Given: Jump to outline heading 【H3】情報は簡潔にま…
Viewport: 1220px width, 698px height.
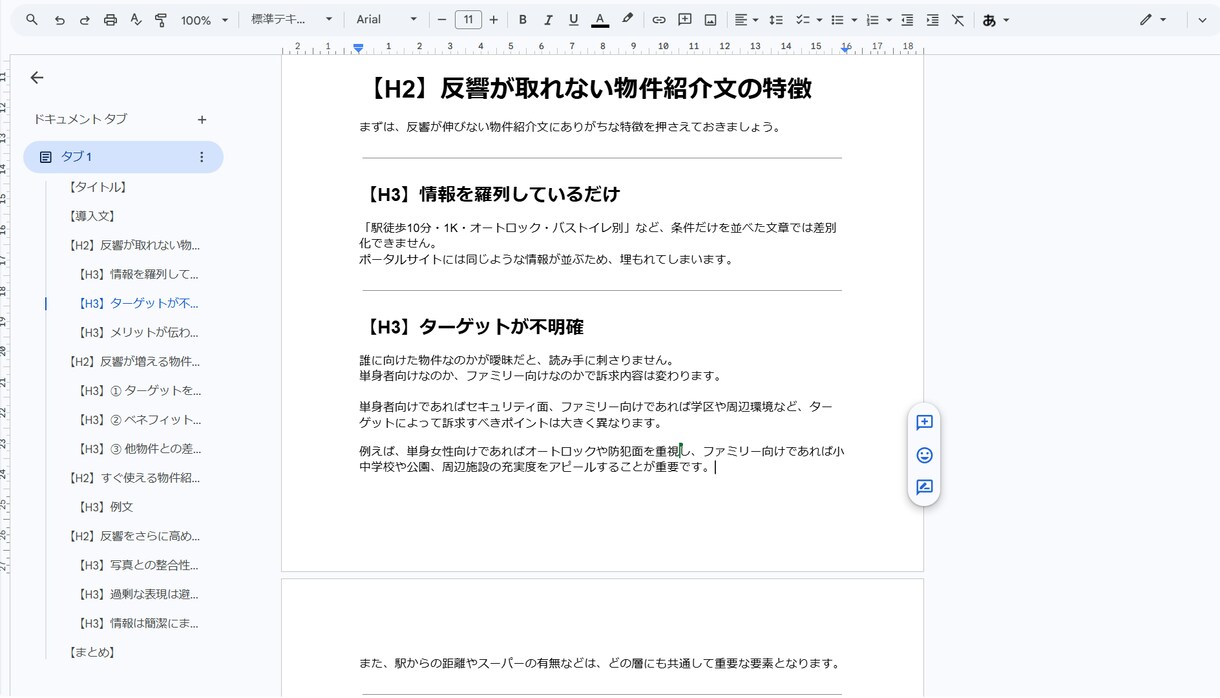Looking at the screenshot, I should (138, 623).
